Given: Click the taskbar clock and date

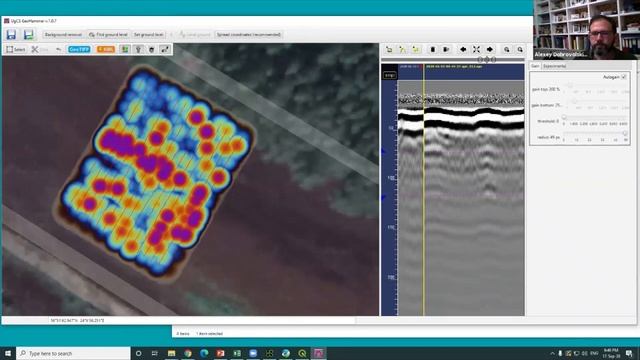Looking at the screenshot, I should pyautogui.click(x=611, y=353).
